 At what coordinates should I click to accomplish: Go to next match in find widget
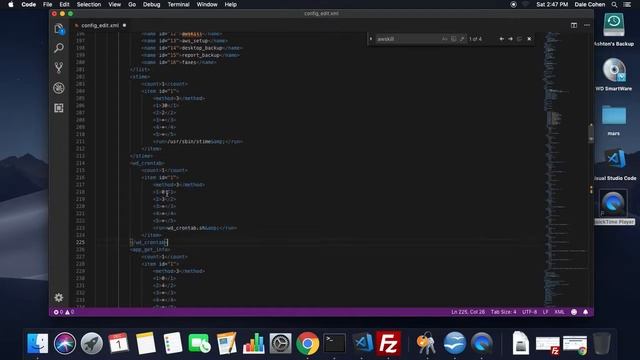pos(510,39)
